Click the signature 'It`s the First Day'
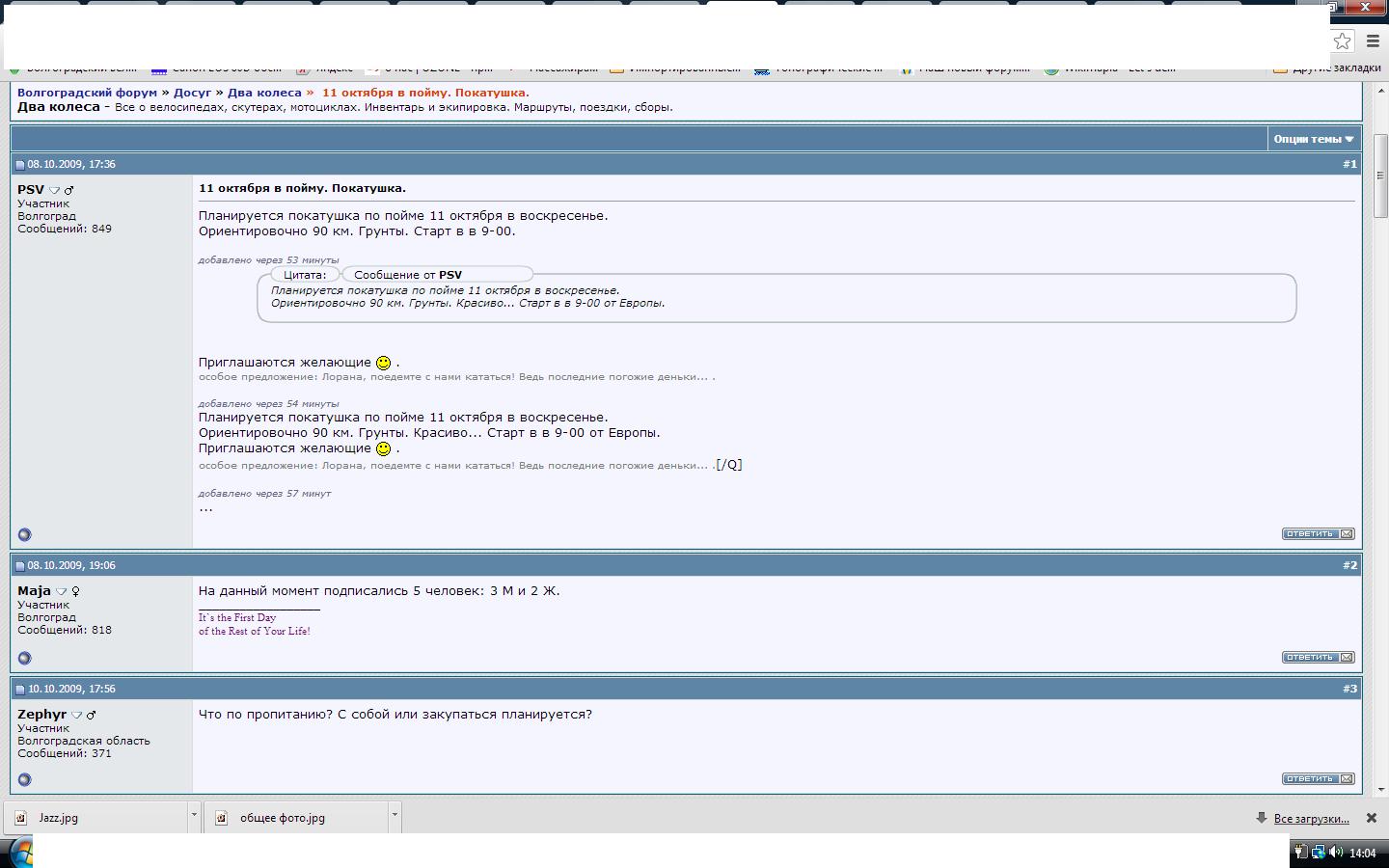The height and width of the screenshot is (868, 1389). coord(237,617)
